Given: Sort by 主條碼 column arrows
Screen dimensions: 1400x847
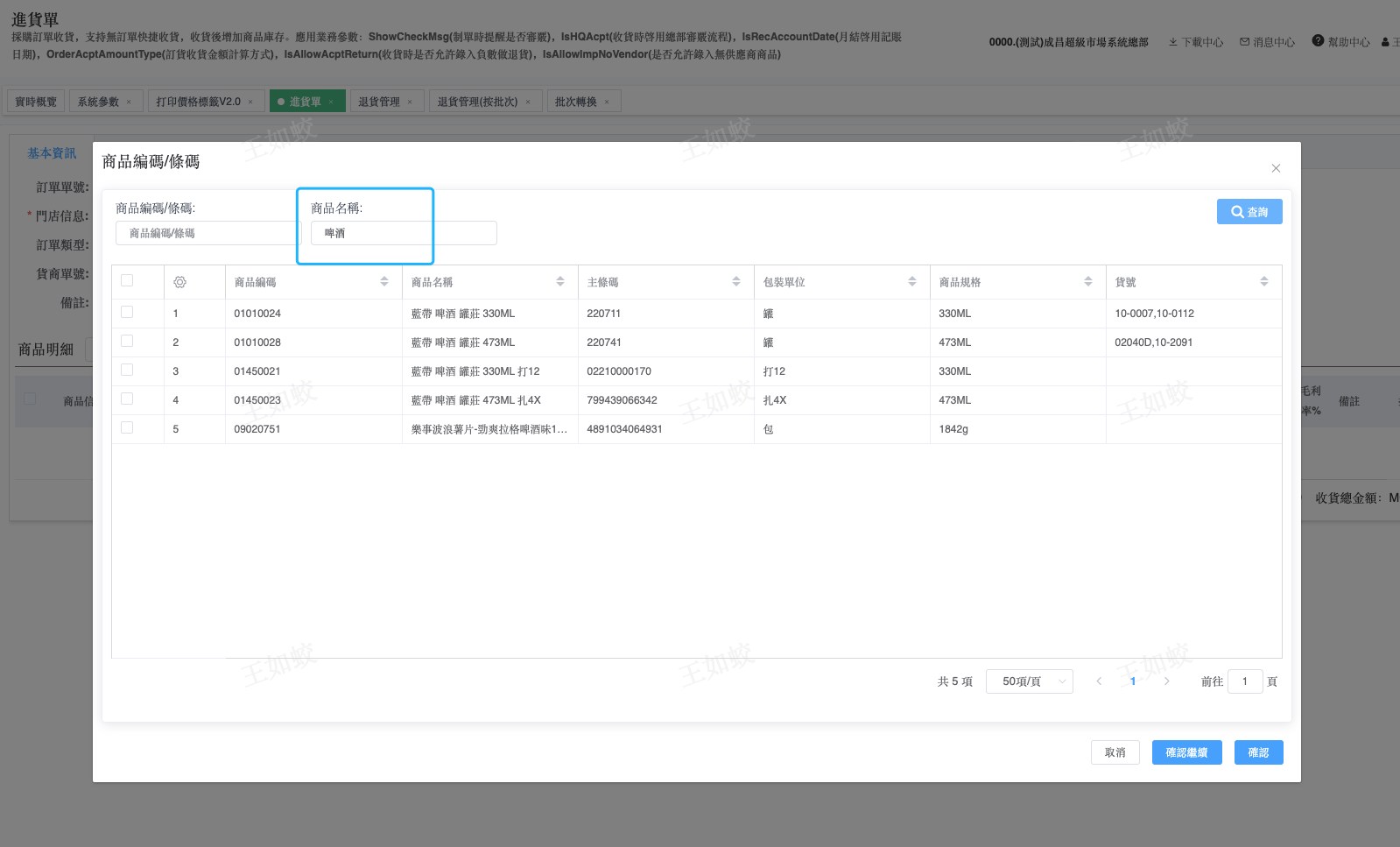Looking at the screenshot, I should (735, 282).
